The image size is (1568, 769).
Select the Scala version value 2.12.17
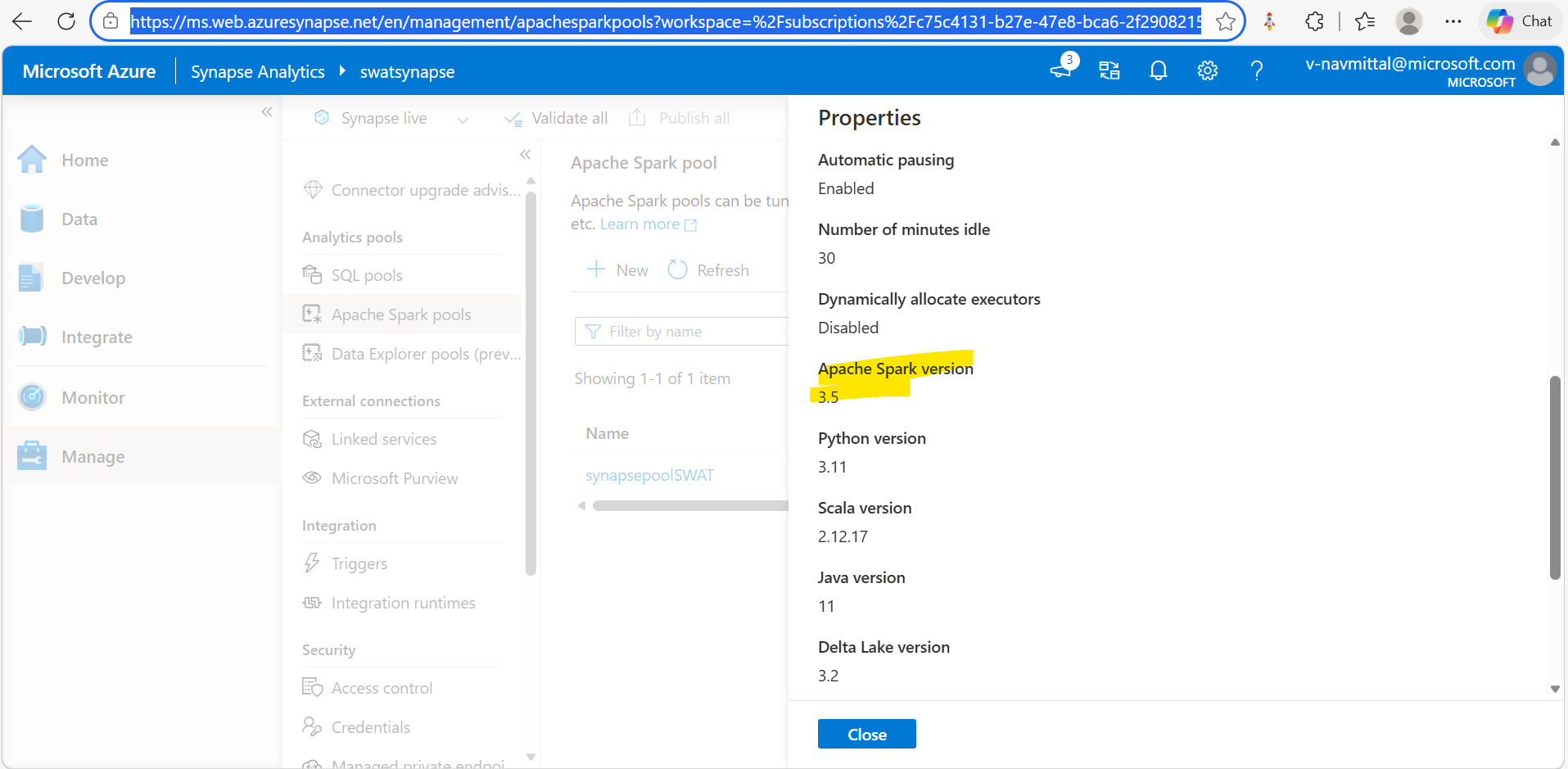point(843,536)
